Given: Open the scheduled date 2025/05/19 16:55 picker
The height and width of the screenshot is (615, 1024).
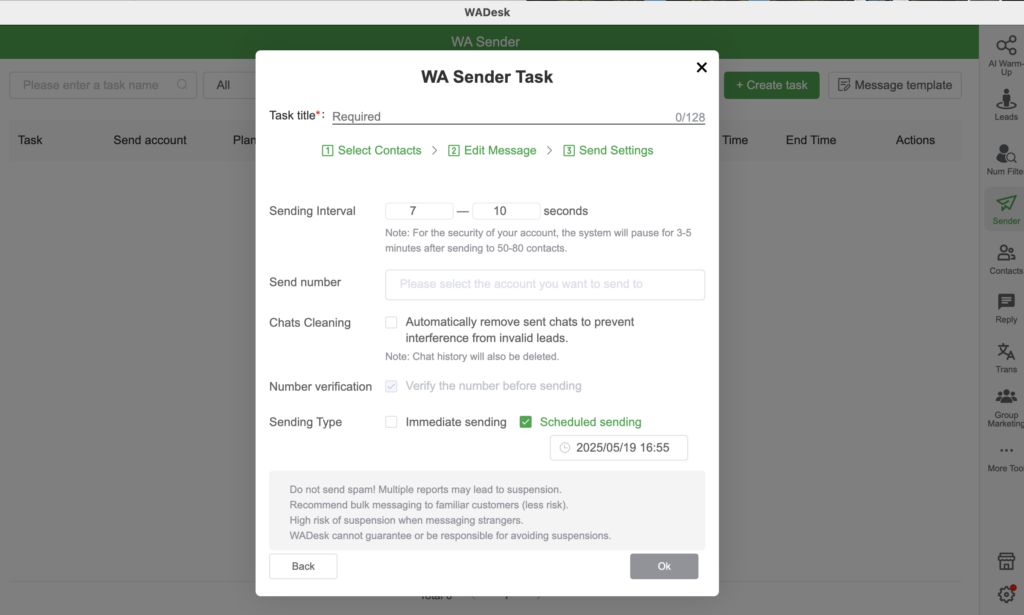Looking at the screenshot, I should [618, 448].
